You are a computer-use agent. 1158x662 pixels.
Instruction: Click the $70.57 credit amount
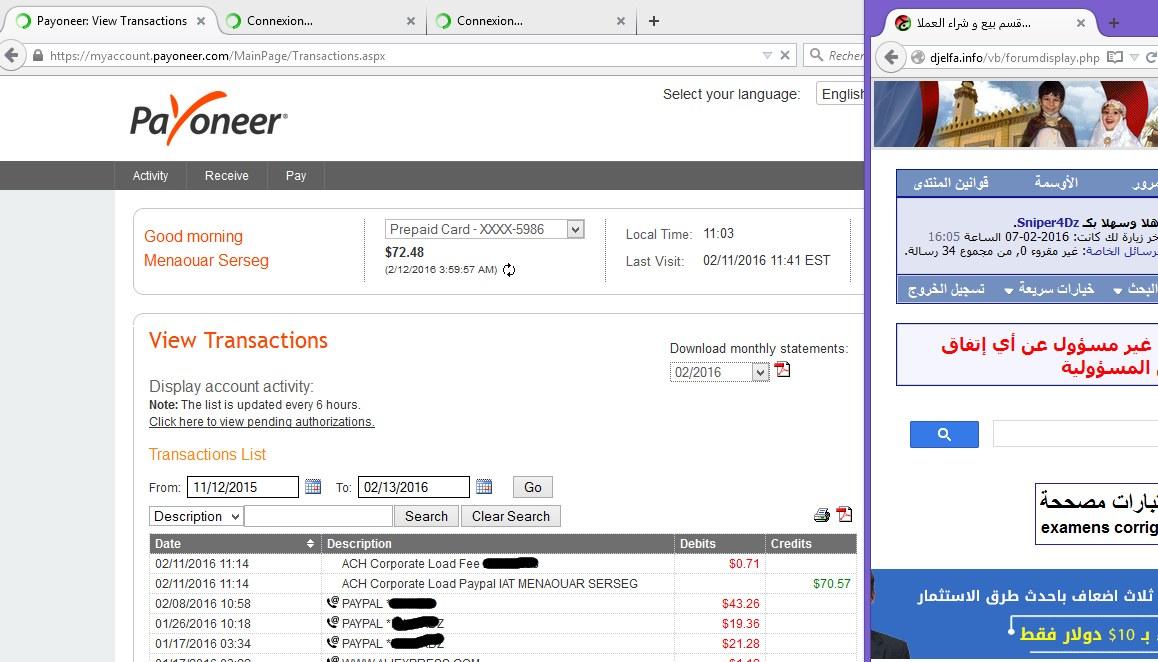click(x=832, y=584)
